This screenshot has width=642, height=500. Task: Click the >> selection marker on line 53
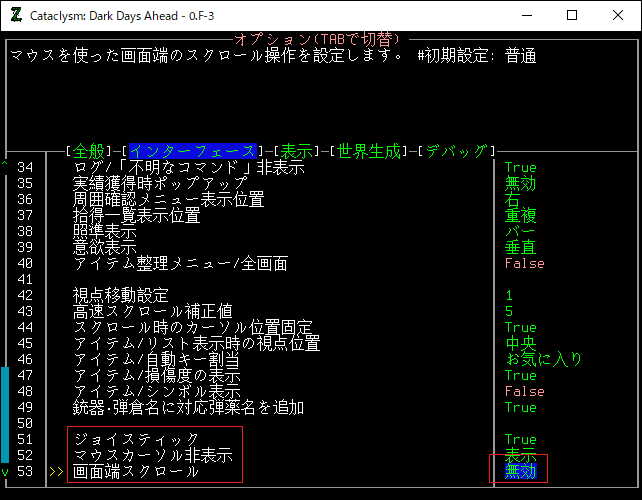(x=55, y=472)
